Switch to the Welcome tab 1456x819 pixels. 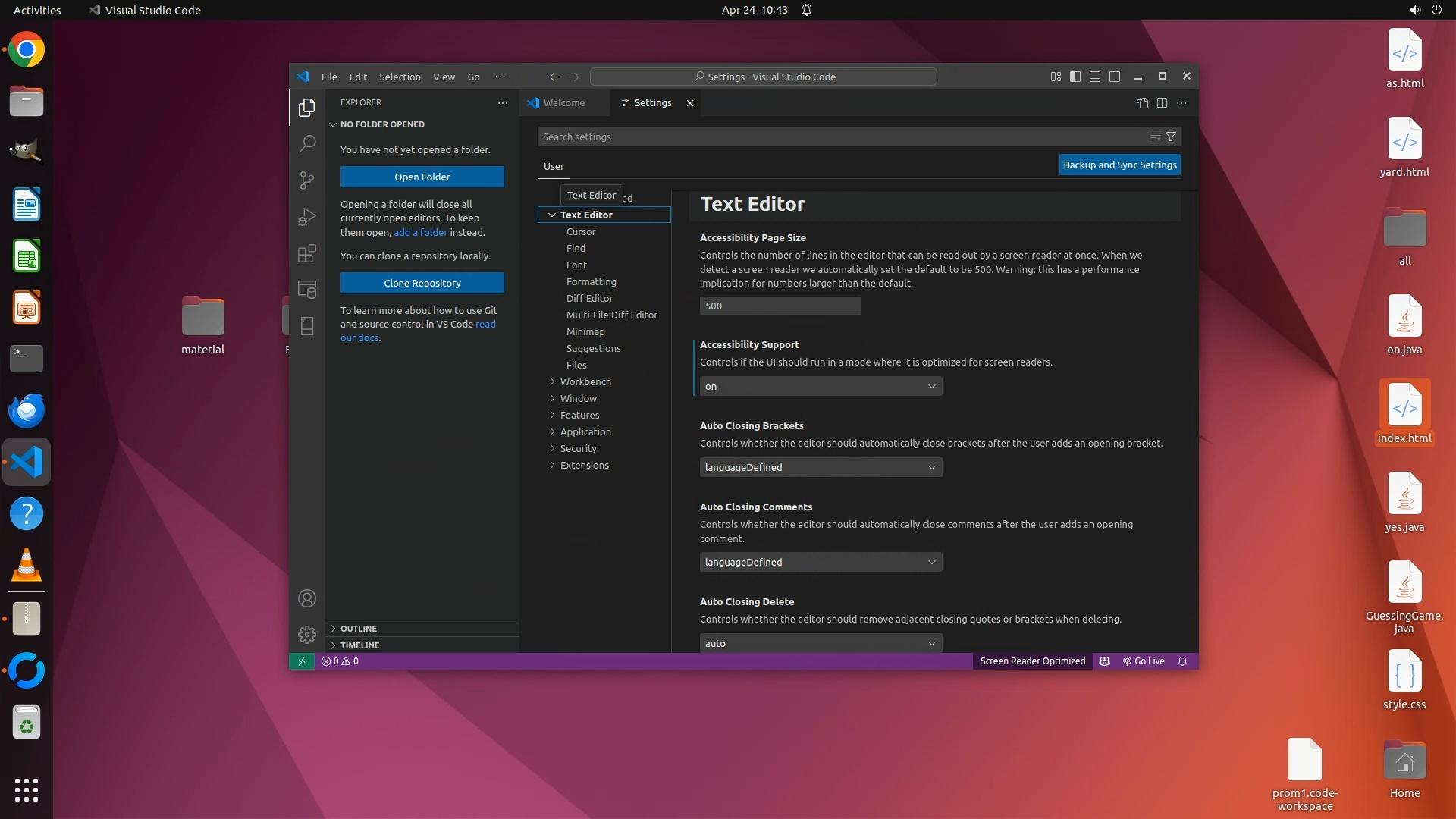coord(563,103)
